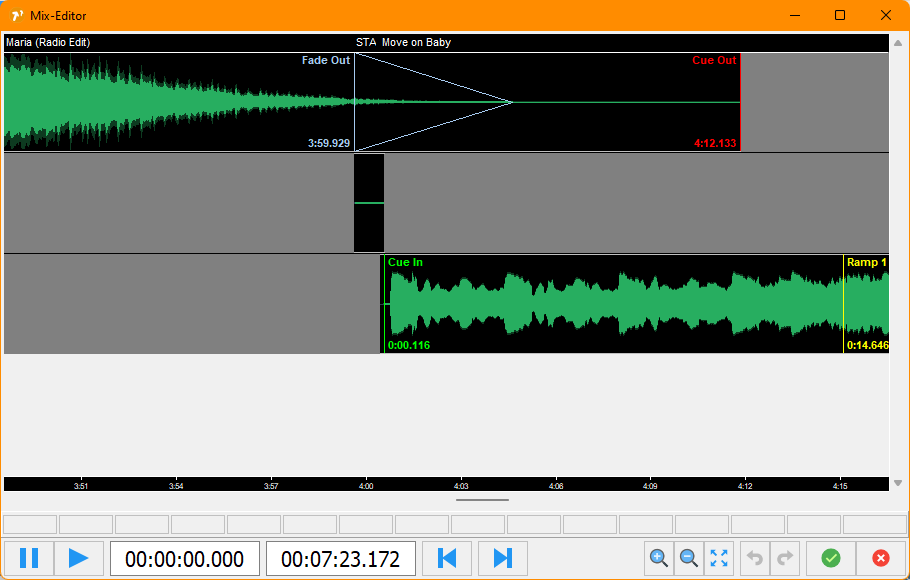This screenshot has width=910, height=580.
Task: Select the red Cue Out marker
Action: (x=714, y=60)
